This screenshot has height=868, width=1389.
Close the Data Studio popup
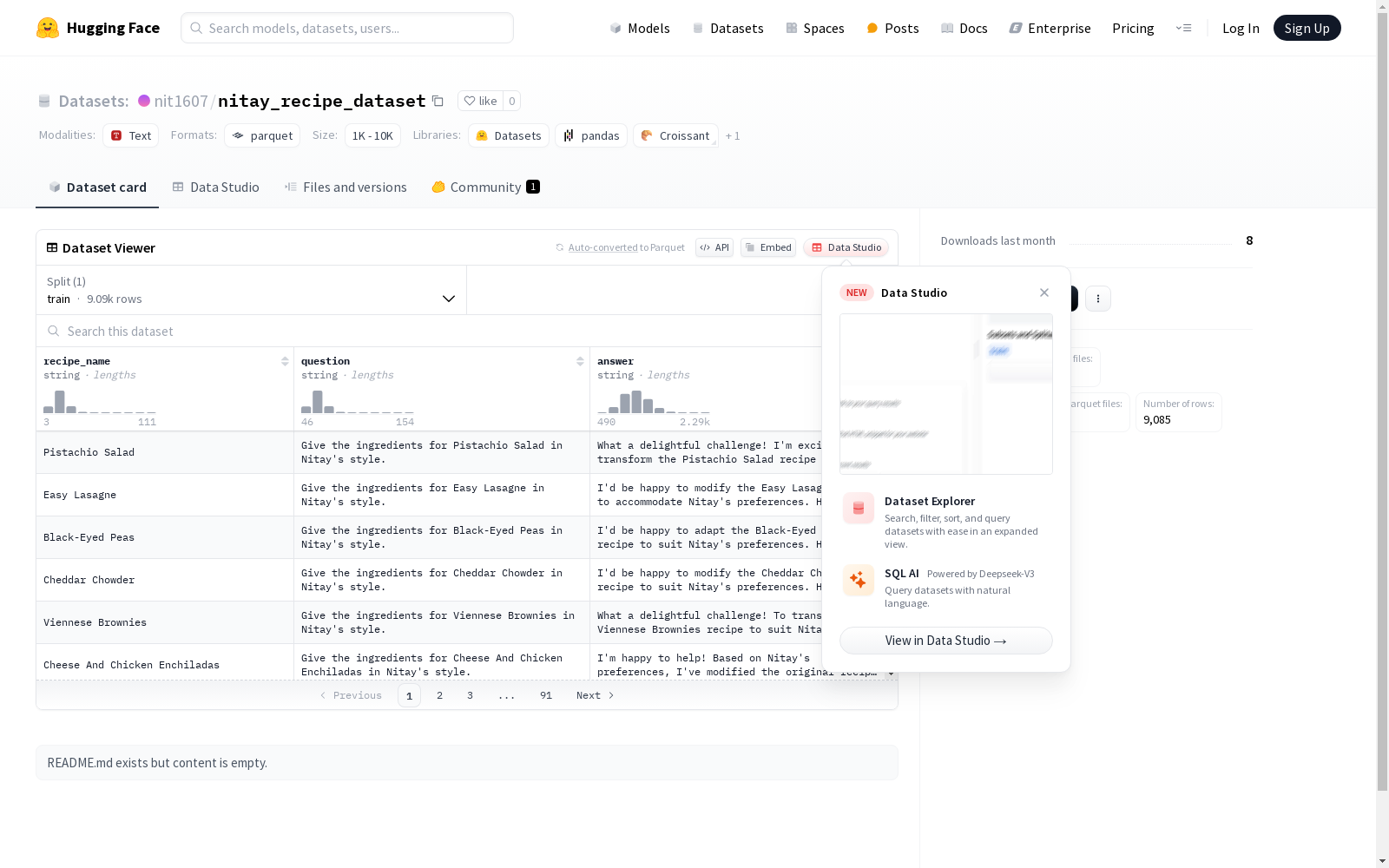pyautogui.click(x=1044, y=293)
